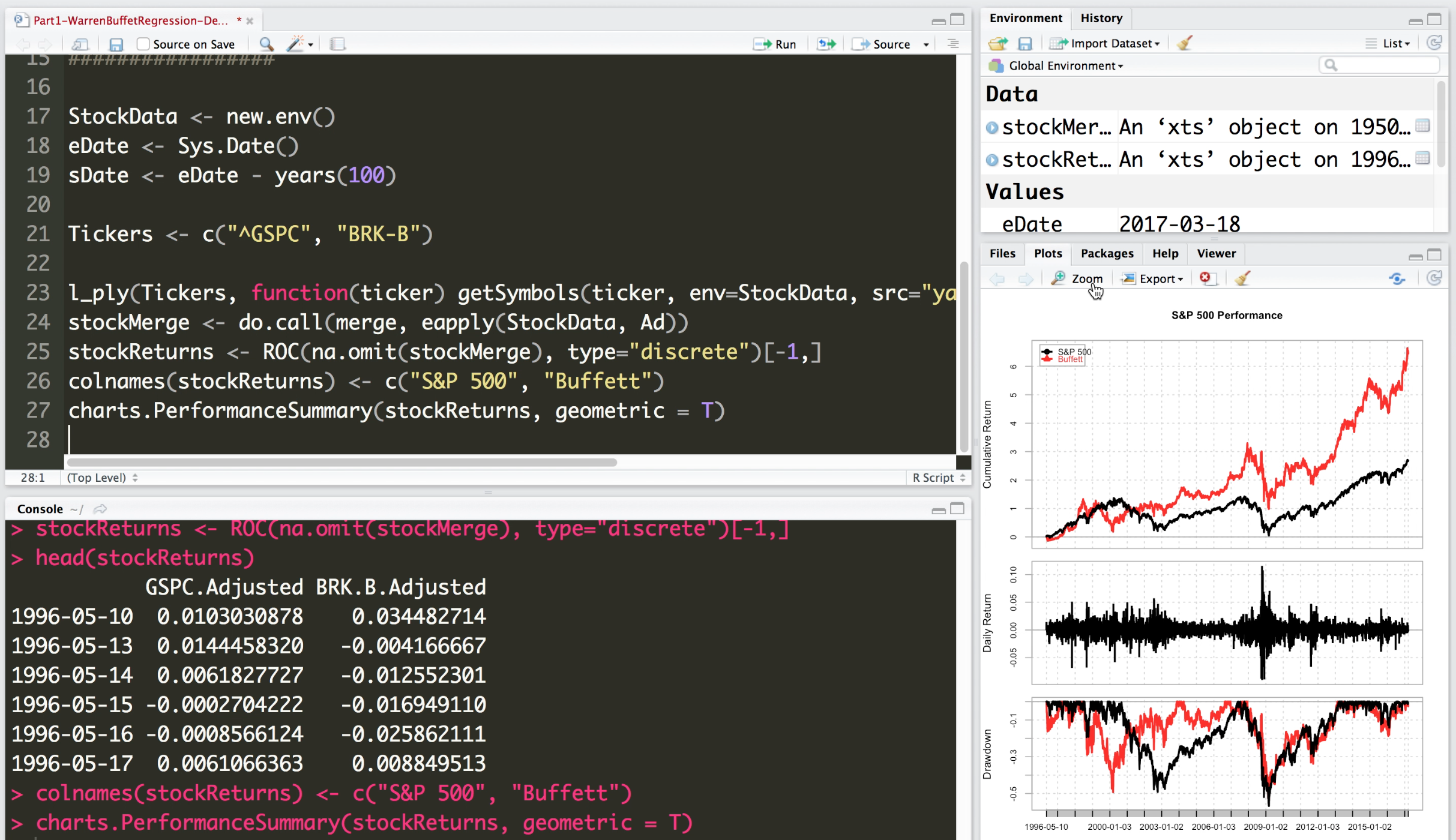Open the R Script file type selector

[938, 478]
